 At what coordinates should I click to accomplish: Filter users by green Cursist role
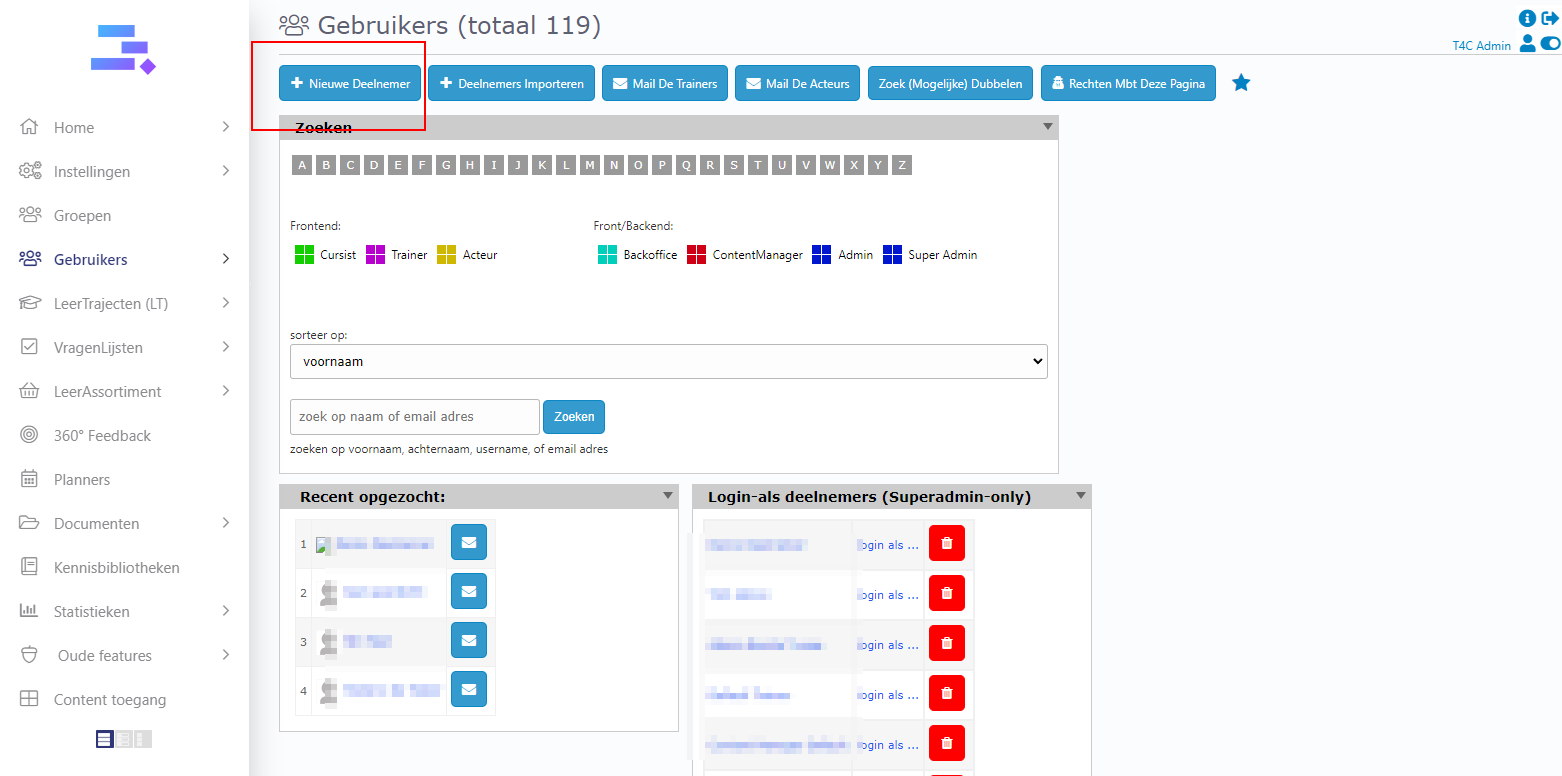(x=305, y=255)
